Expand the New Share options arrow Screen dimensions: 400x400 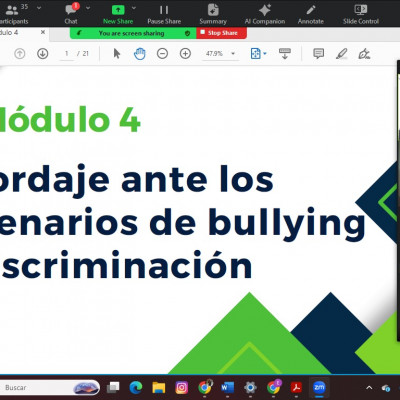click(134, 8)
